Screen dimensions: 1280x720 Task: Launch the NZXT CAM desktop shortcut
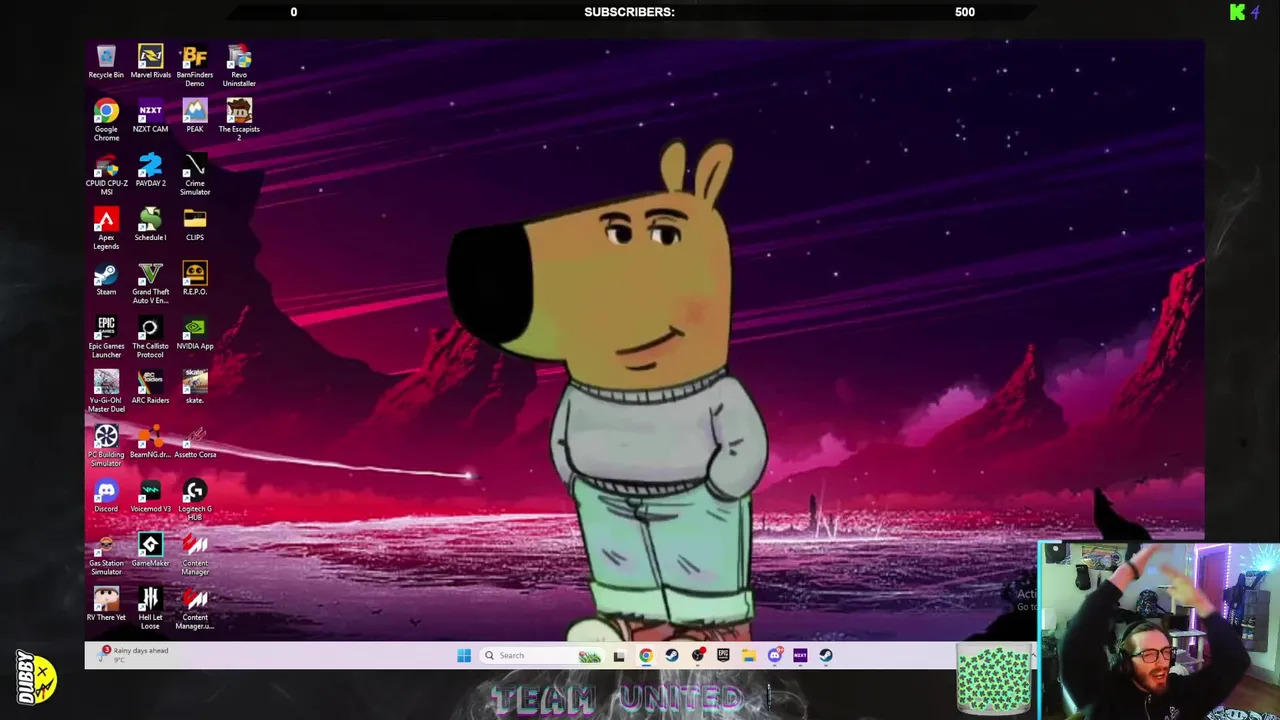(150, 116)
